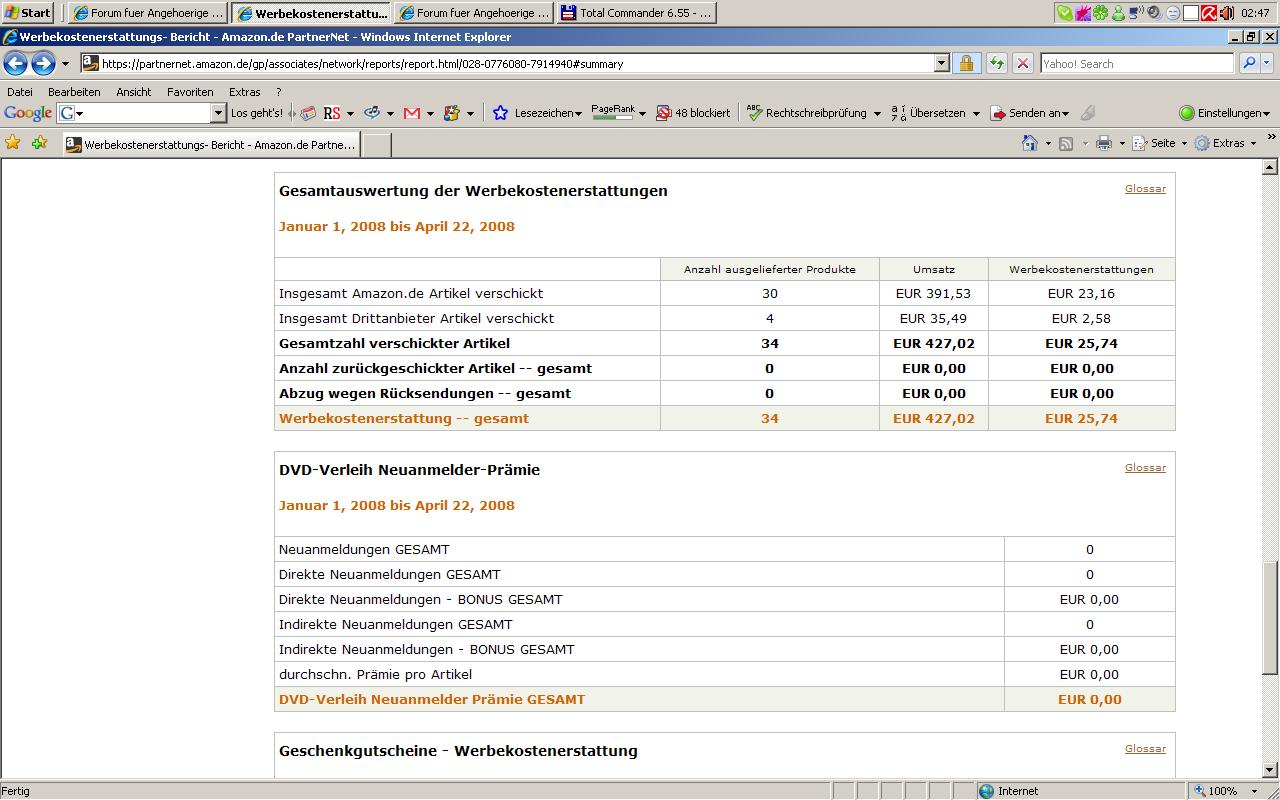Image resolution: width=1280 pixels, height=800 pixels.
Task: Click the Refresh page icon
Action: pyautogui.click(x=996, y=63)
